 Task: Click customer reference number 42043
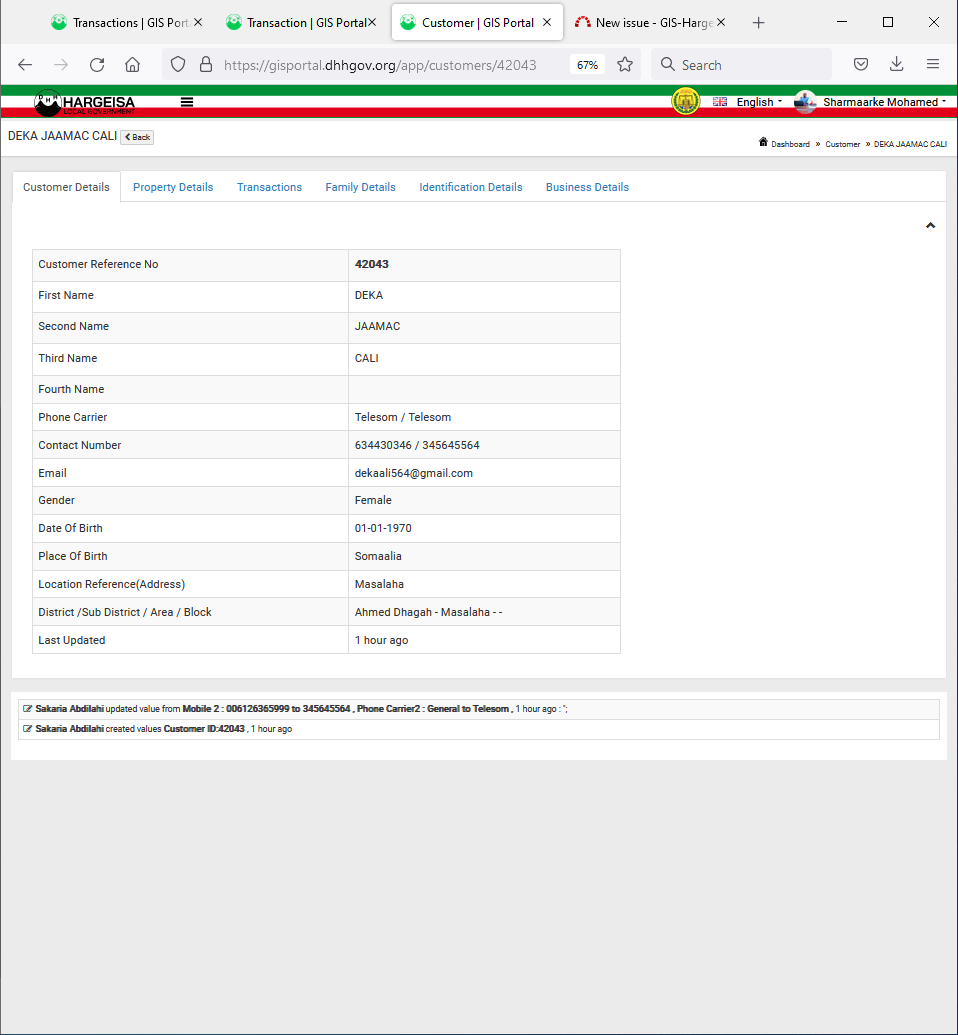tap(372, 264)
